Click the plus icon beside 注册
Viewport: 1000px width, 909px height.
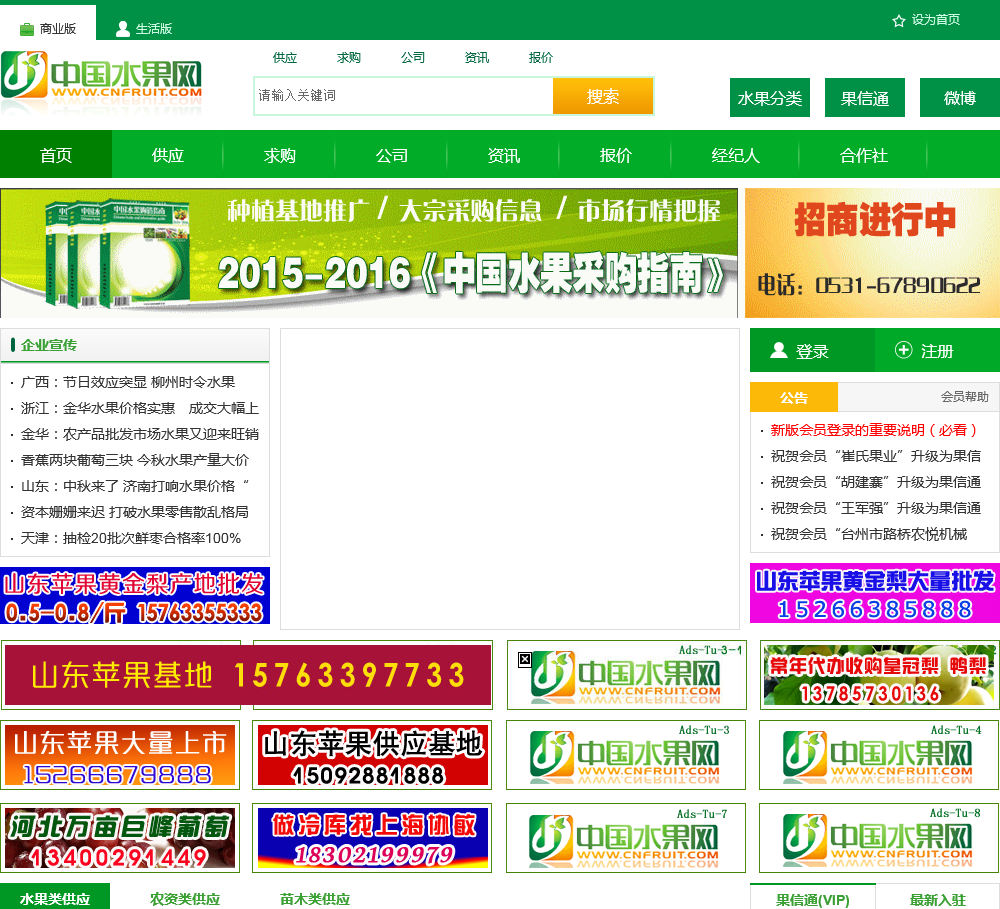(904, 350)
